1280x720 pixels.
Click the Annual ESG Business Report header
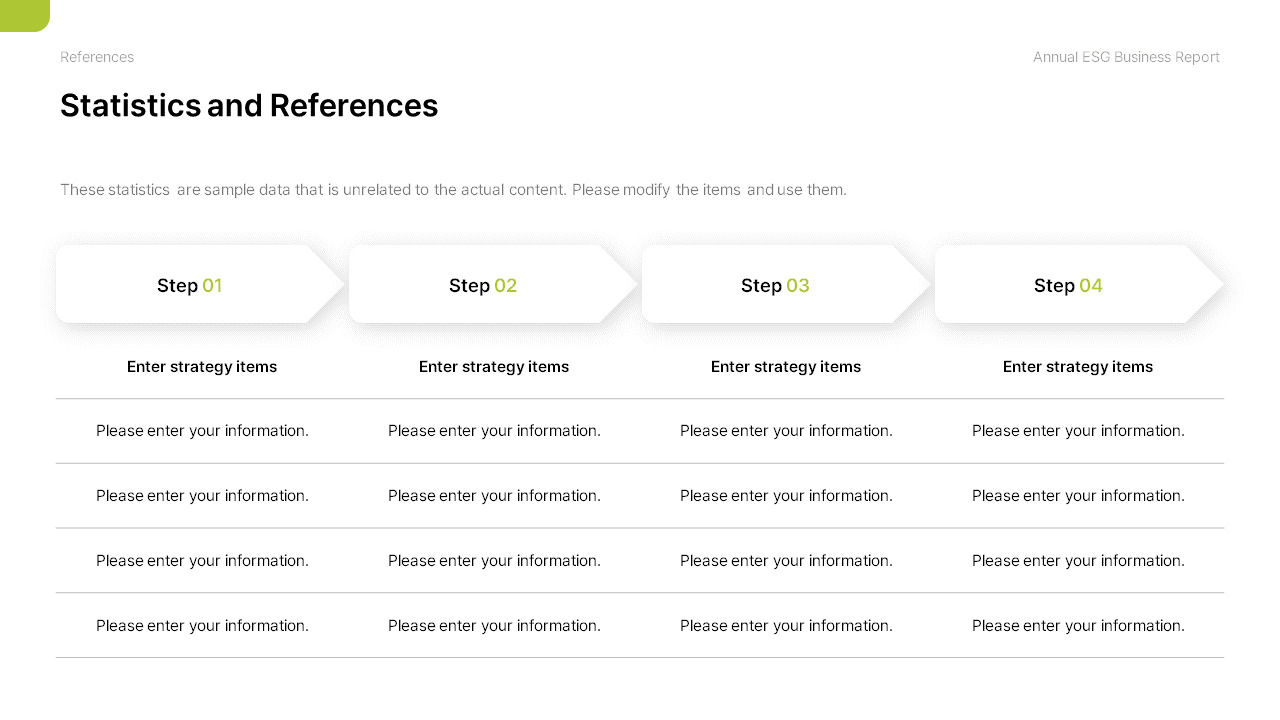point(1126,57)
